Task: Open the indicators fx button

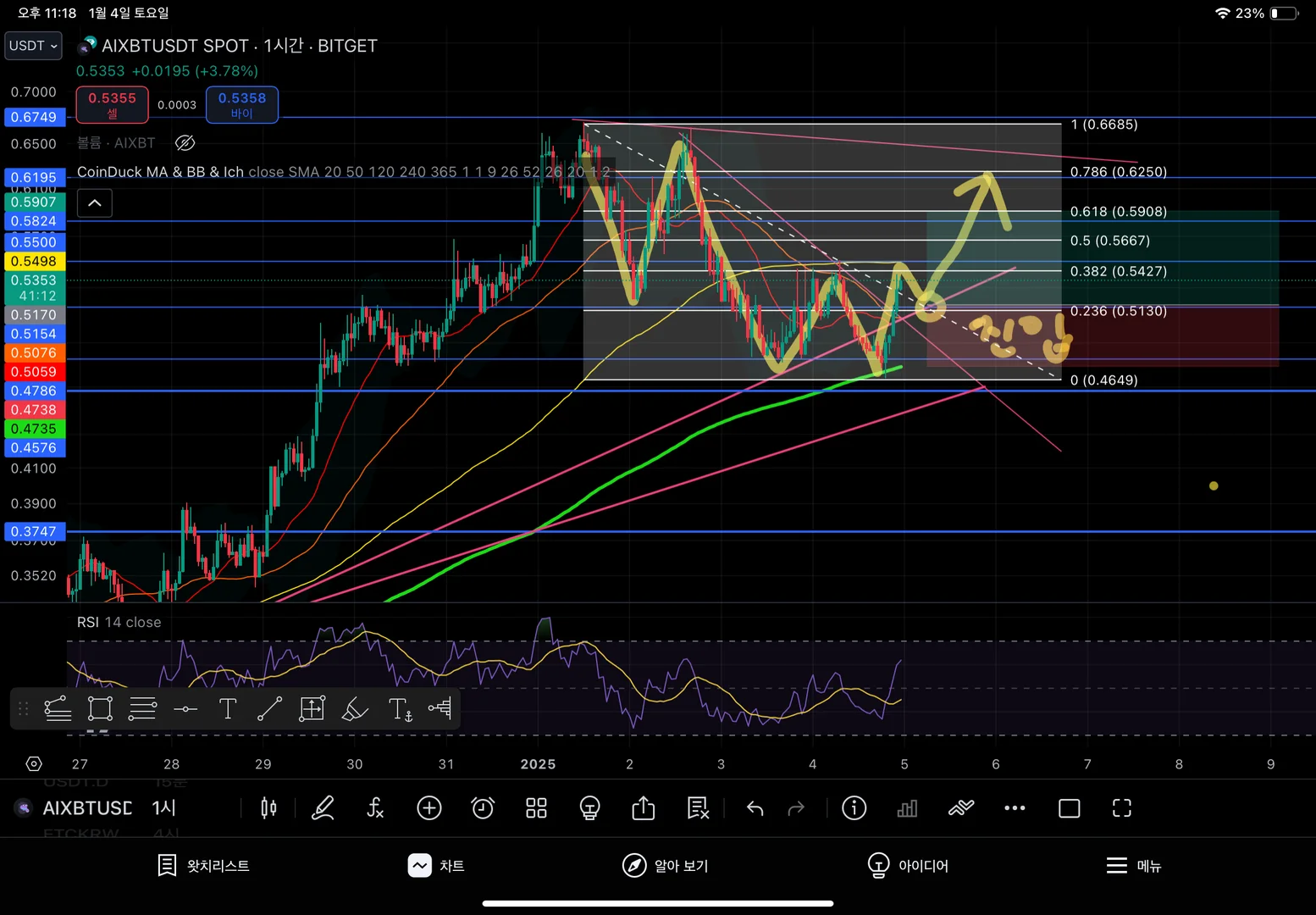Action: pos(375,808)
